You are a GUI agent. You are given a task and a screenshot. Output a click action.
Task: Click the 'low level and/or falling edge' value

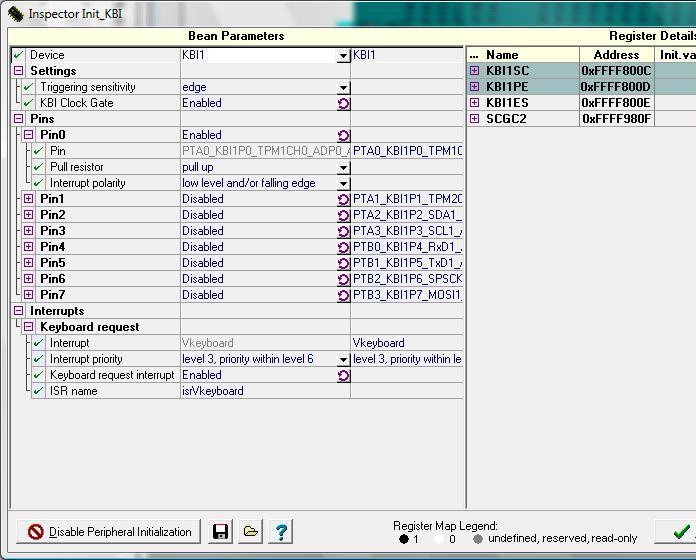coord(249,183)
